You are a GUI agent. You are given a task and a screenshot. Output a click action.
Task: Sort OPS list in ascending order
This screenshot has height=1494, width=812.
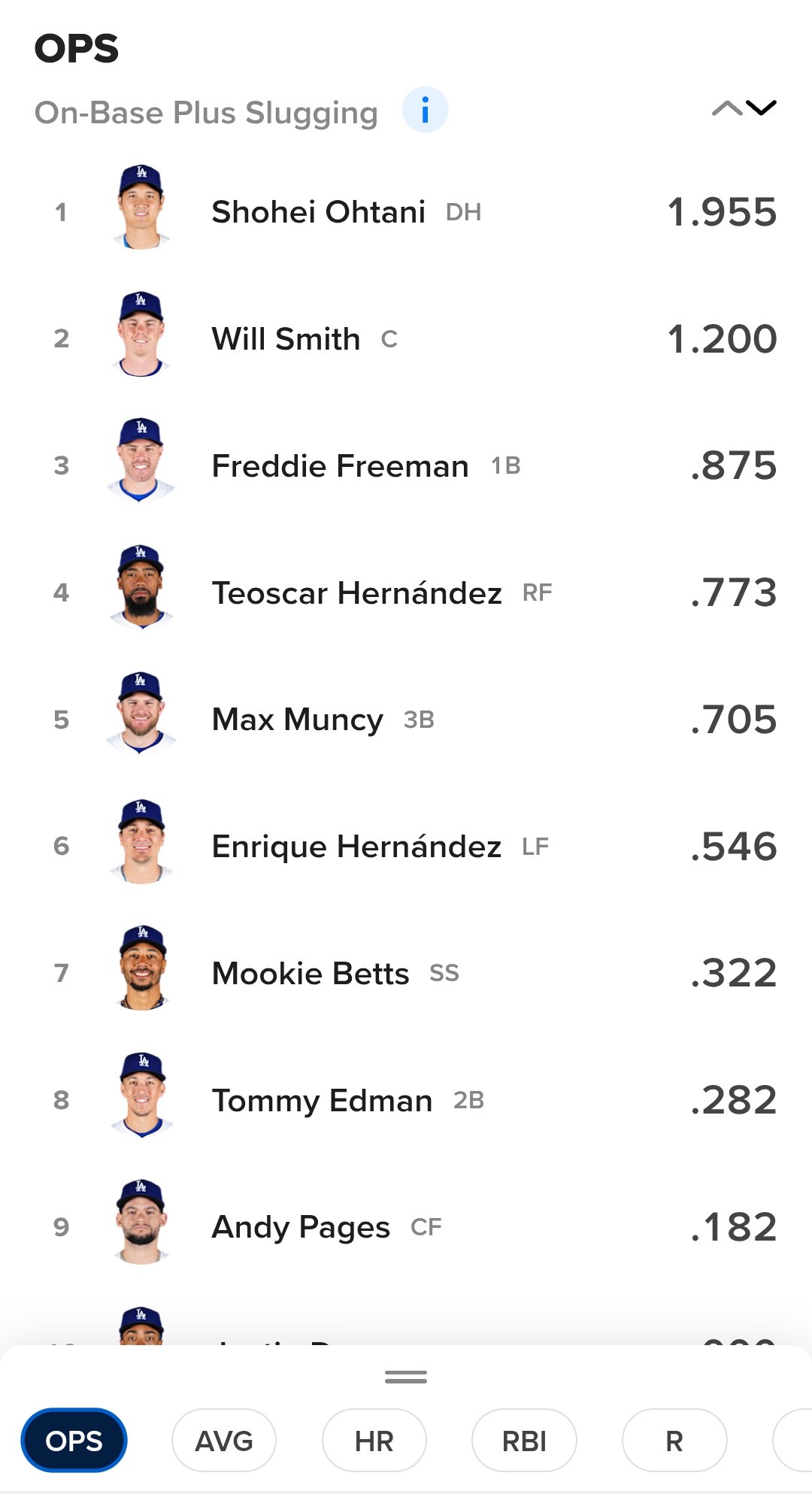(x=726, y=109)
